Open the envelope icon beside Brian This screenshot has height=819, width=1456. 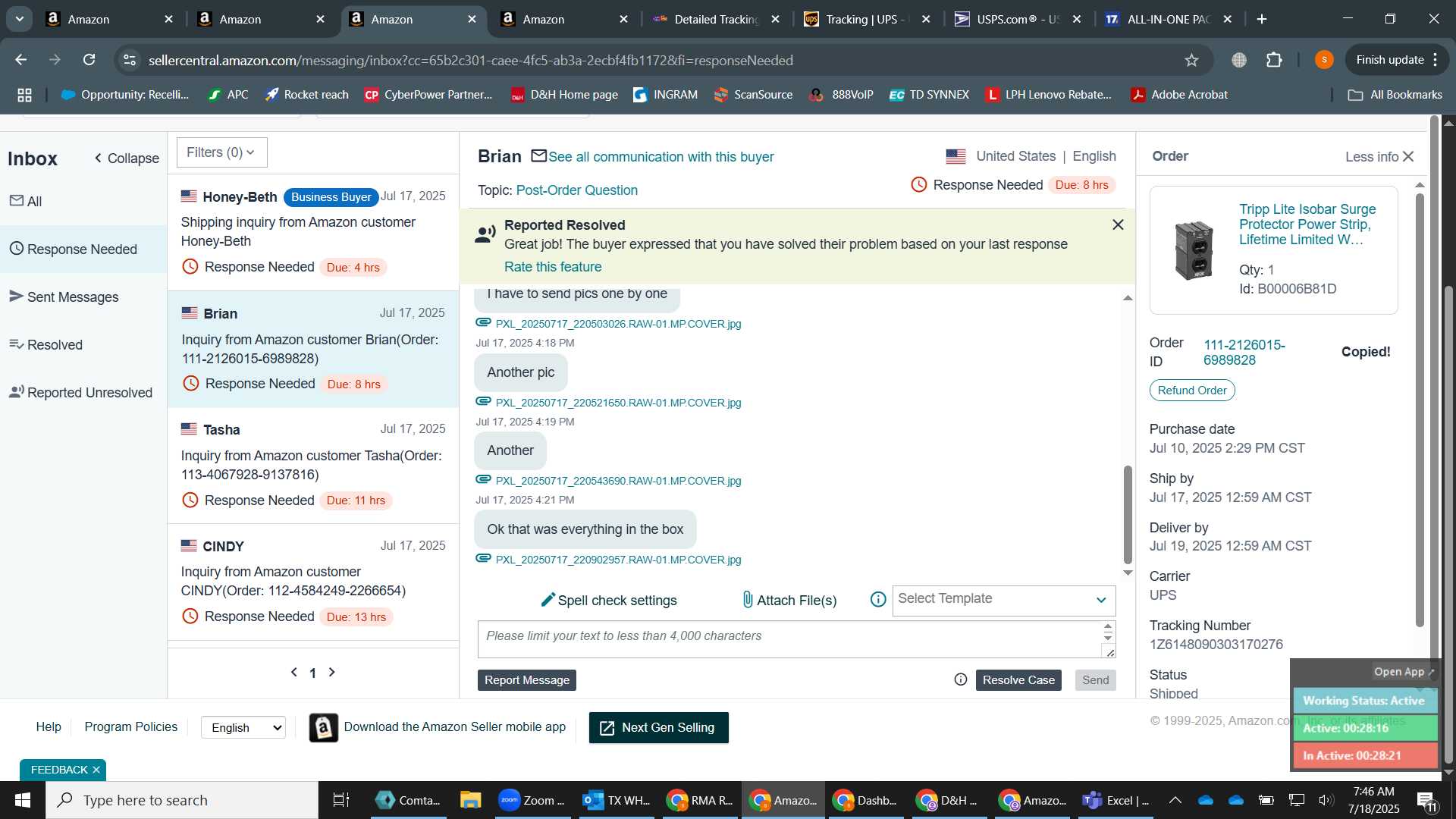(x=538, y=156)
